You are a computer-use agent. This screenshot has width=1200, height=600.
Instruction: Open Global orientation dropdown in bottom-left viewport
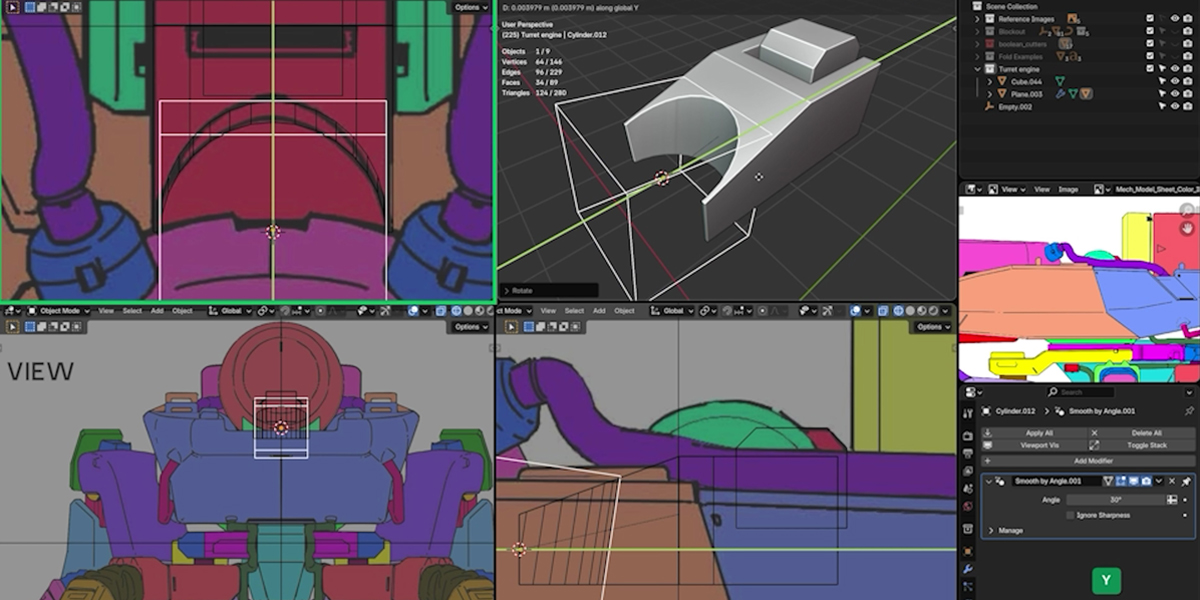230,311
